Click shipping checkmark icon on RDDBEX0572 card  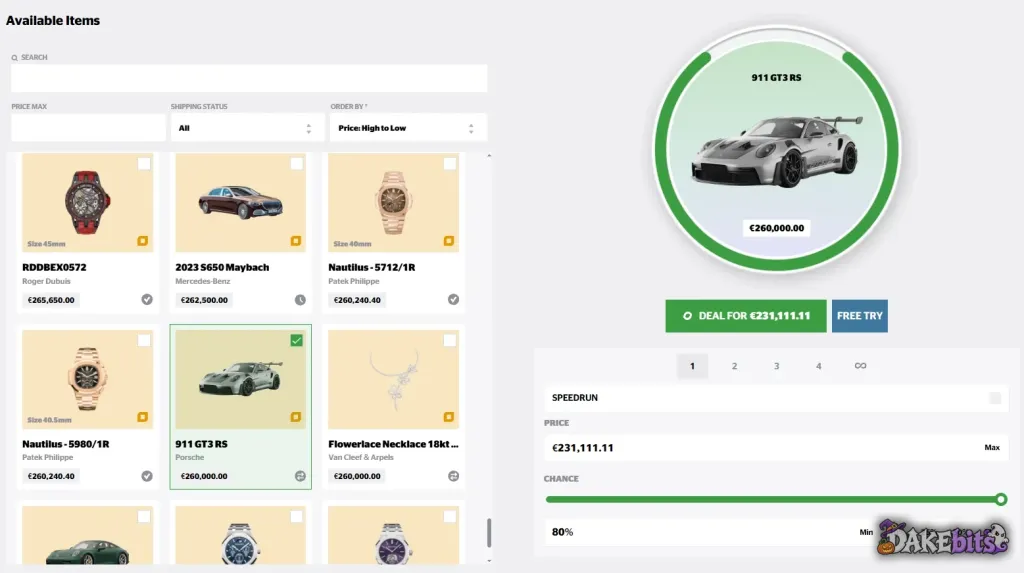click(x=147, y=299)
